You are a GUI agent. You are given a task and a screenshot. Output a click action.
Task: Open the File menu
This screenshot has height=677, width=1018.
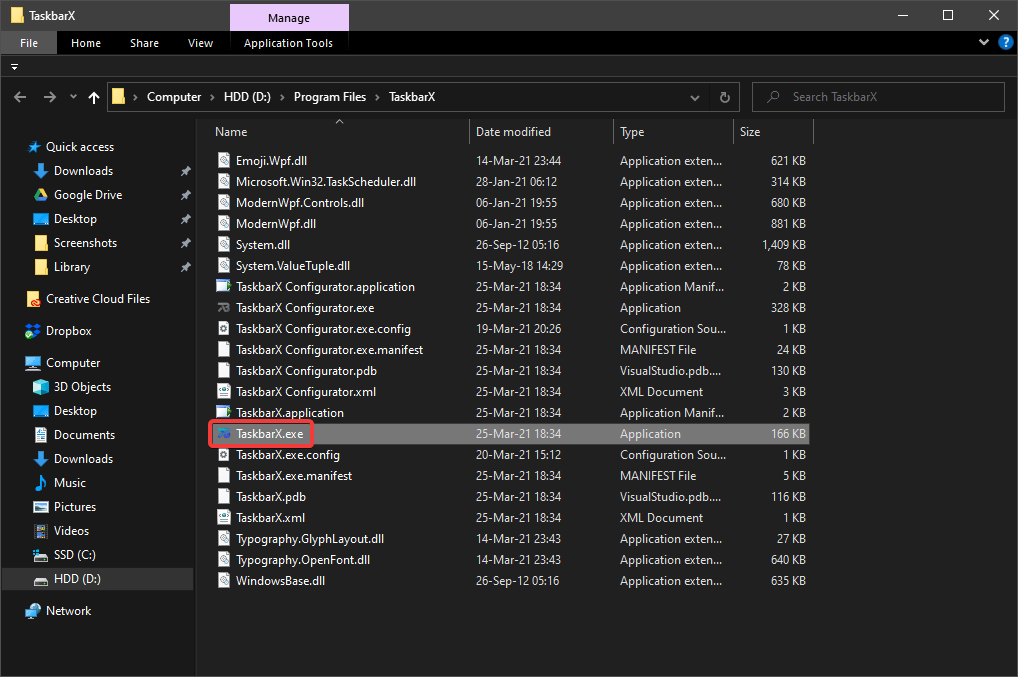click(x=29, y=43)
